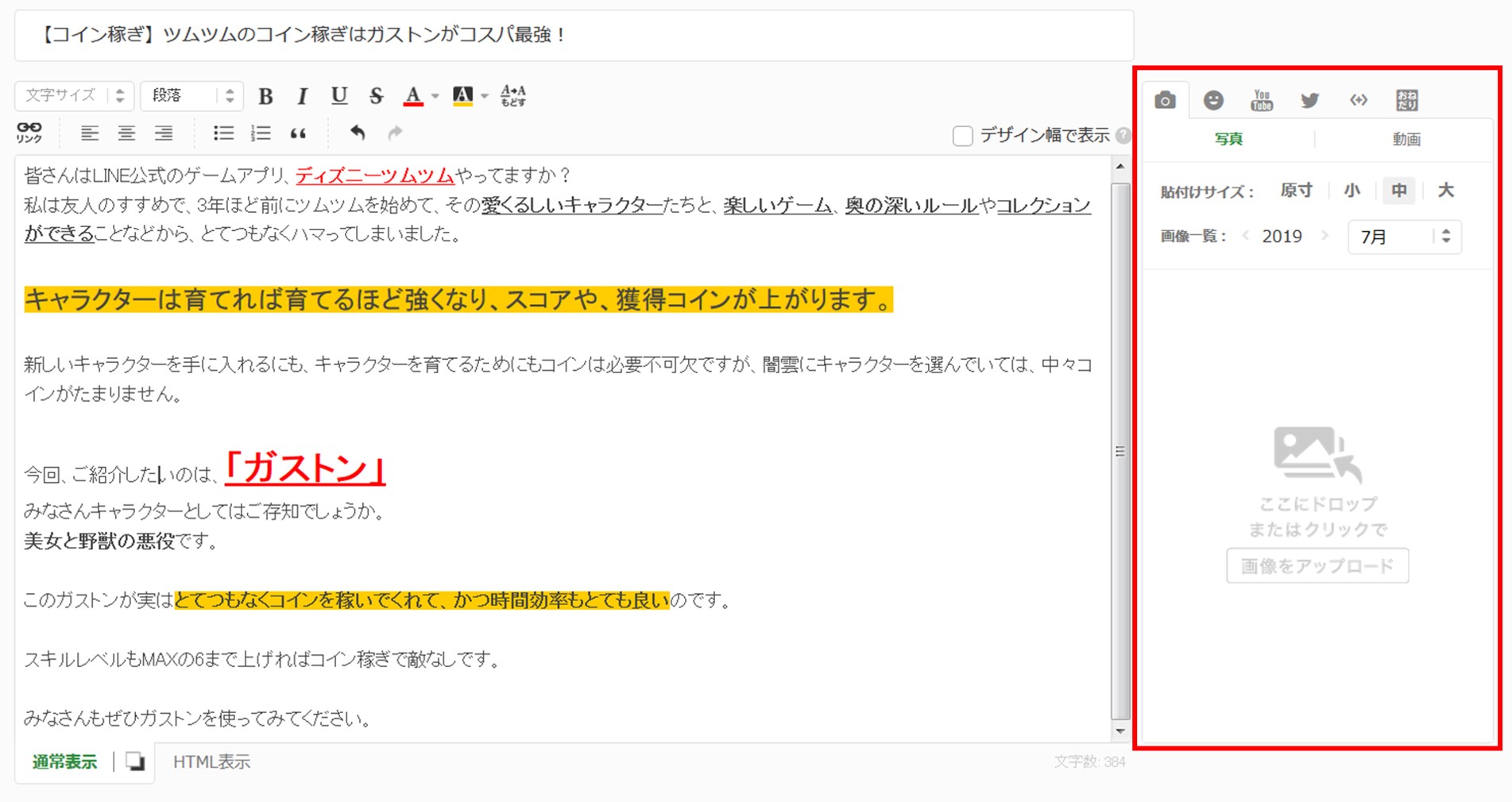Apply italic formatting
Screen dimensions: 1512x802
tap(302, 96)
